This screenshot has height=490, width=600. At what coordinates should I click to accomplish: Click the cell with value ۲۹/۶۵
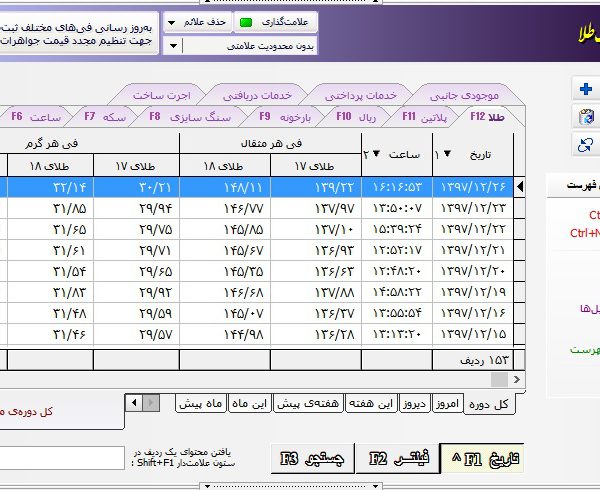point(136,271)
